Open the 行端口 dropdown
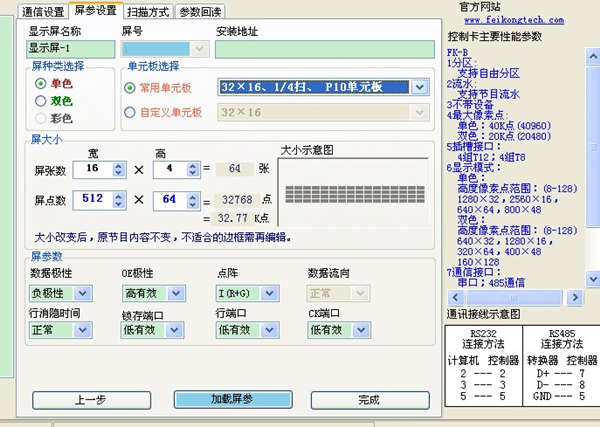 click(269, 330)
